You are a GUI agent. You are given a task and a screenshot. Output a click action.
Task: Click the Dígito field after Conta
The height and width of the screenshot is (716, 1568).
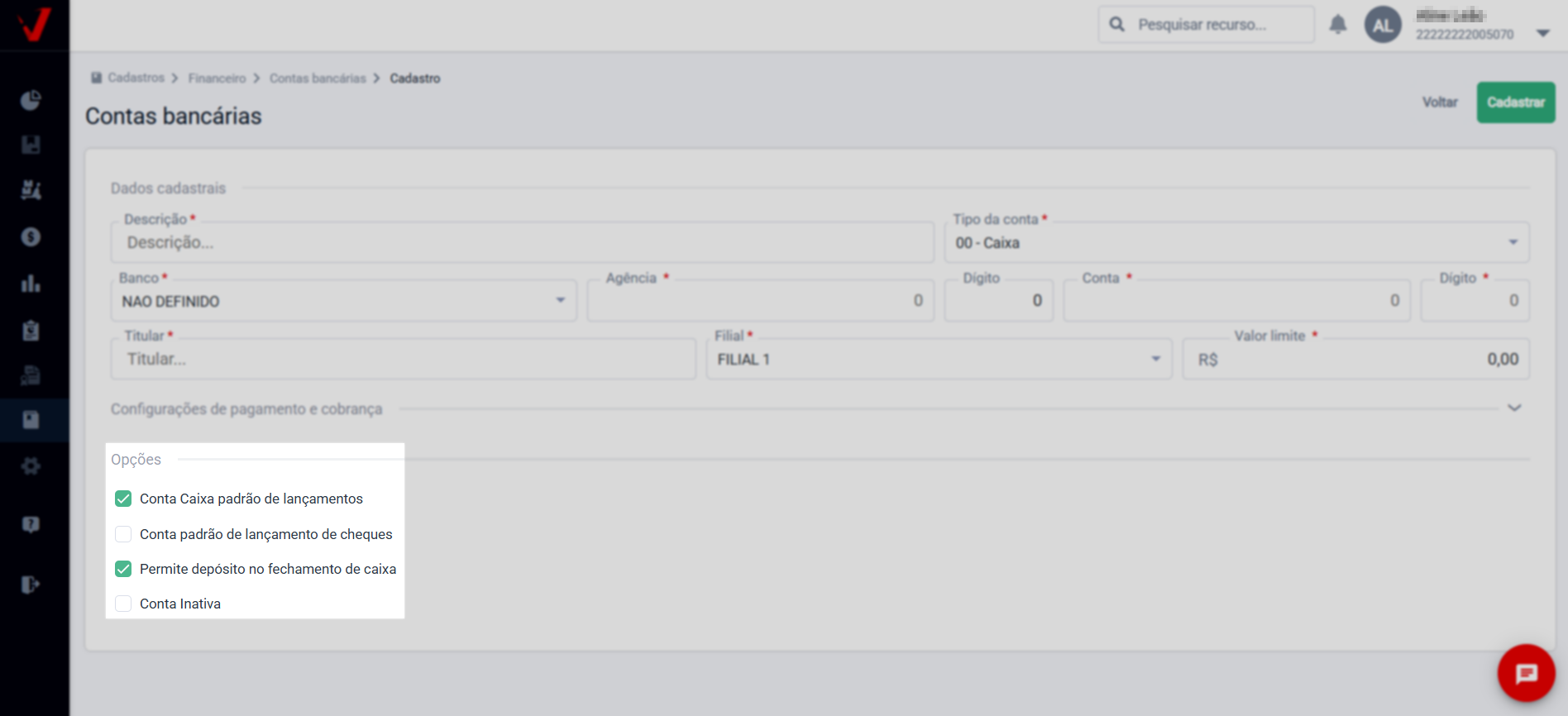click(x=1475, y=301)
